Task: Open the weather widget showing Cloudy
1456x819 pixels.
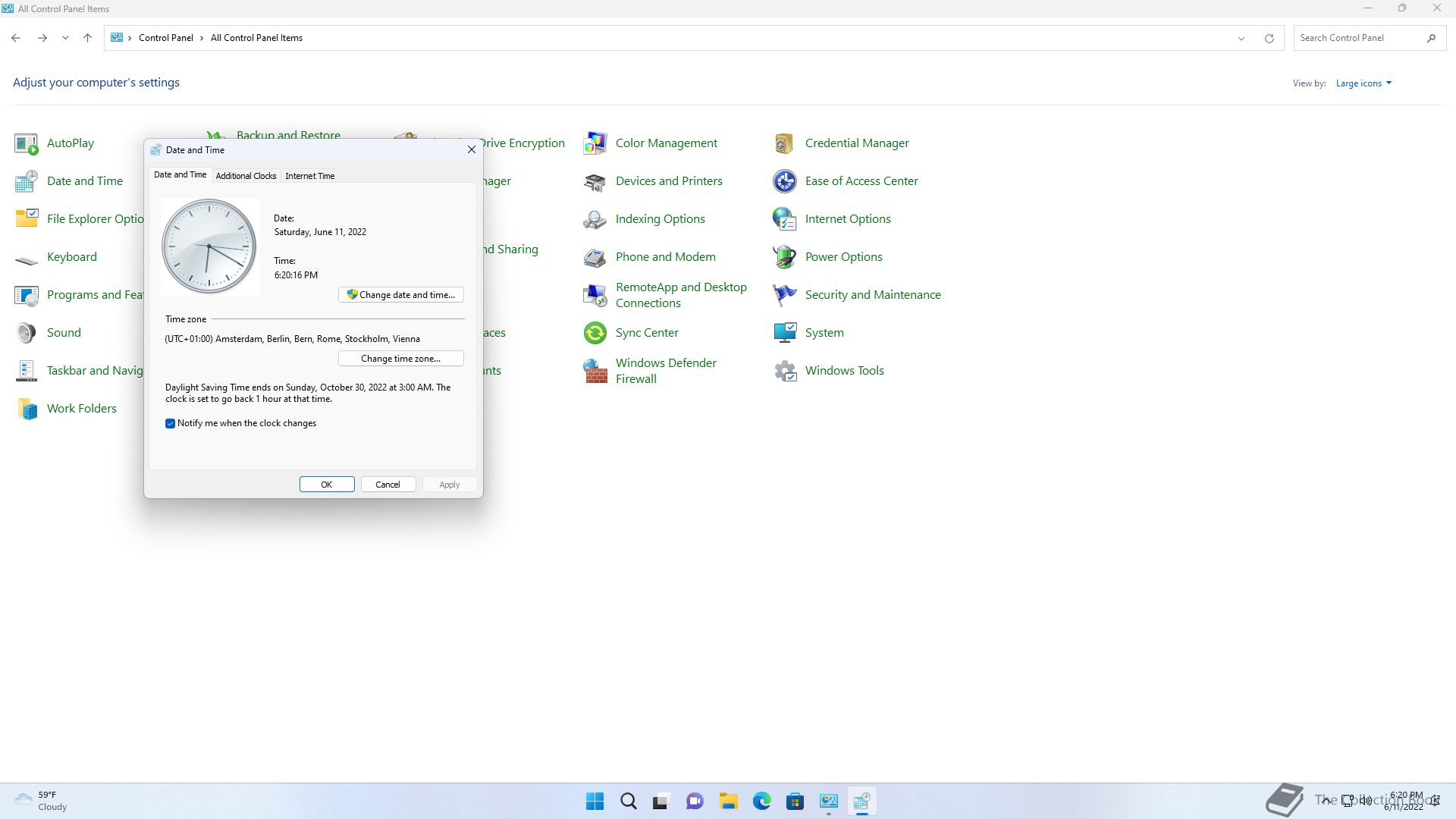Action: tap(42, 801)
